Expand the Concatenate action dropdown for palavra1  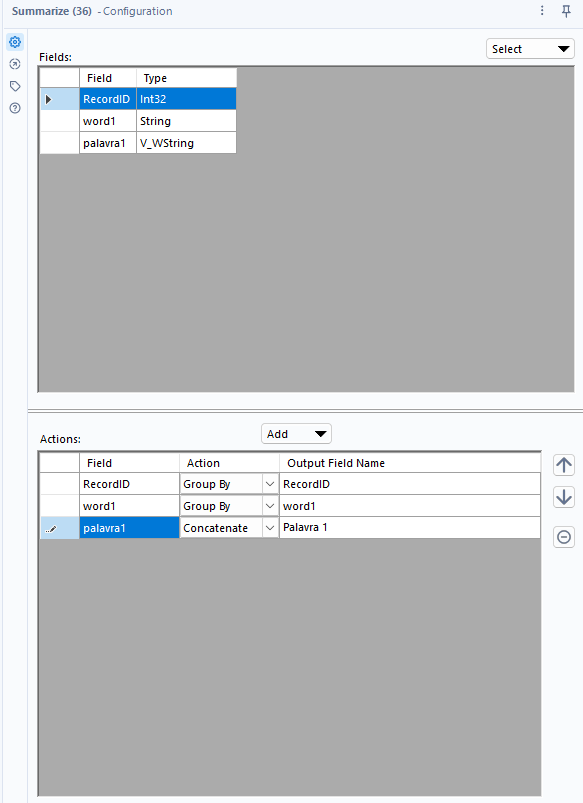pos(269,528)
